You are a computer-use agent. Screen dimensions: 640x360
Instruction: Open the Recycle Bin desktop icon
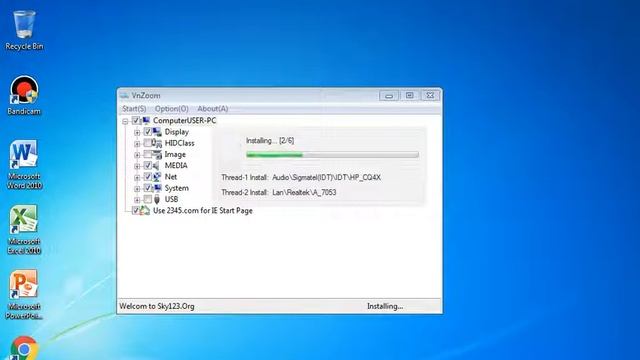(x=24, y=31)
